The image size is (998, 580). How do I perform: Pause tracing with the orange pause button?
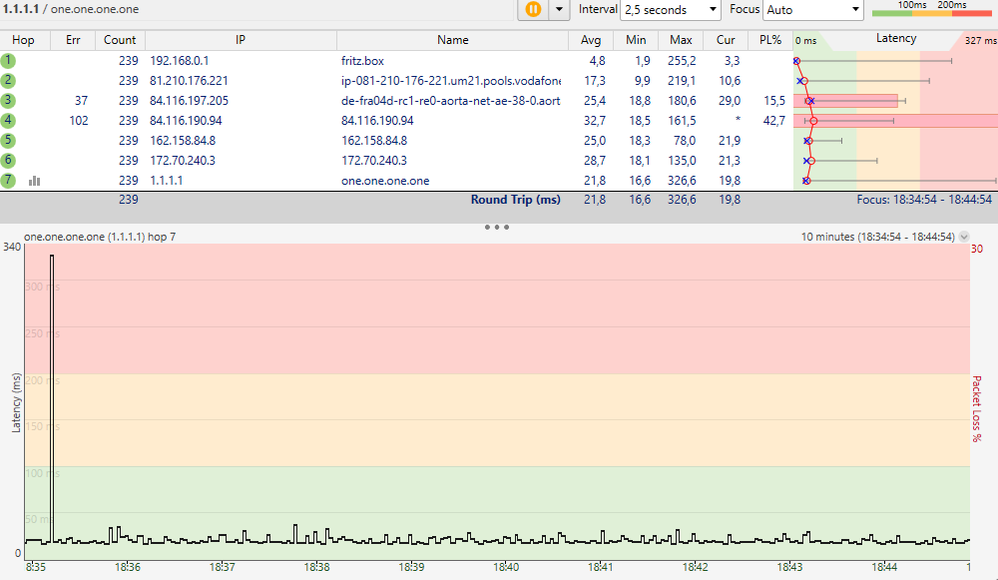(x=533, y=10)
